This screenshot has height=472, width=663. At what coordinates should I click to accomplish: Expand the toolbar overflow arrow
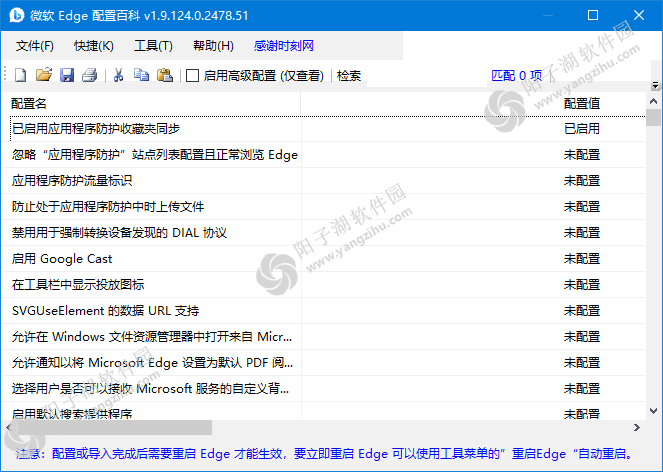[x=655, y=85]
